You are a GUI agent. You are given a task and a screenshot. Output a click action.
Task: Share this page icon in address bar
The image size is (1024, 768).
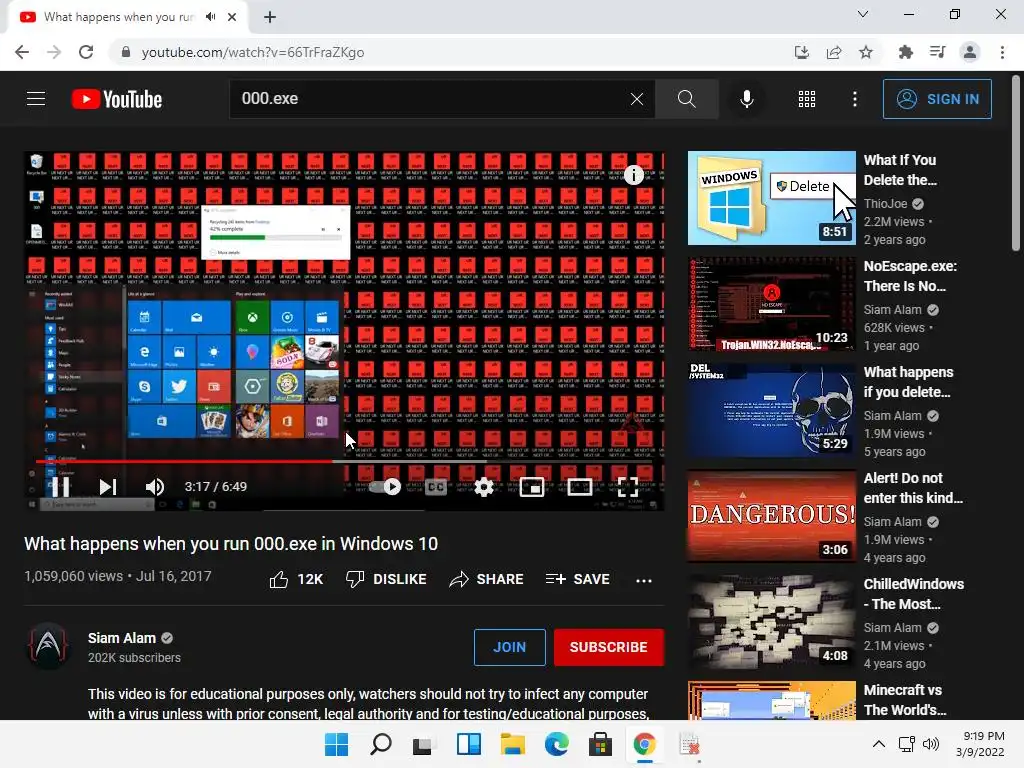point(834,52)
